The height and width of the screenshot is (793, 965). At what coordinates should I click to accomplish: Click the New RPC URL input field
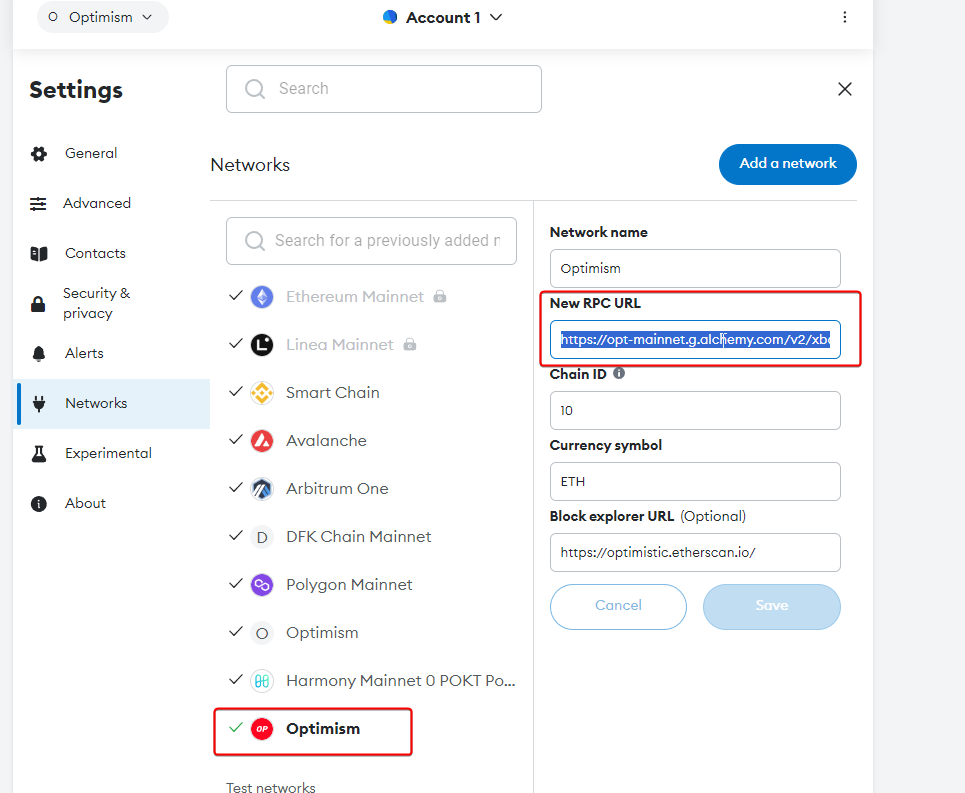click(695, 340)
